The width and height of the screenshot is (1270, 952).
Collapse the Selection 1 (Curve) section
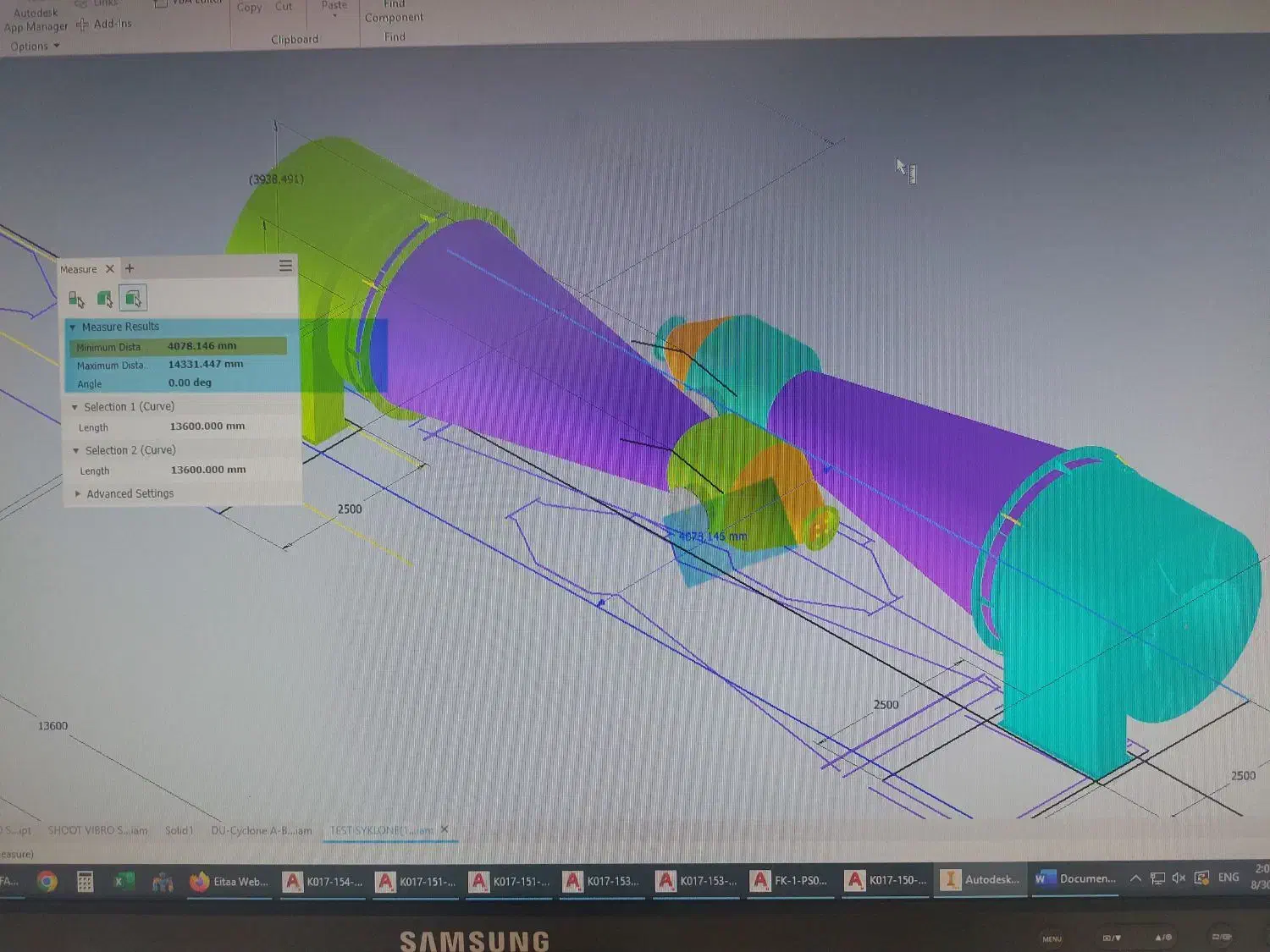(x=75, y=407)
